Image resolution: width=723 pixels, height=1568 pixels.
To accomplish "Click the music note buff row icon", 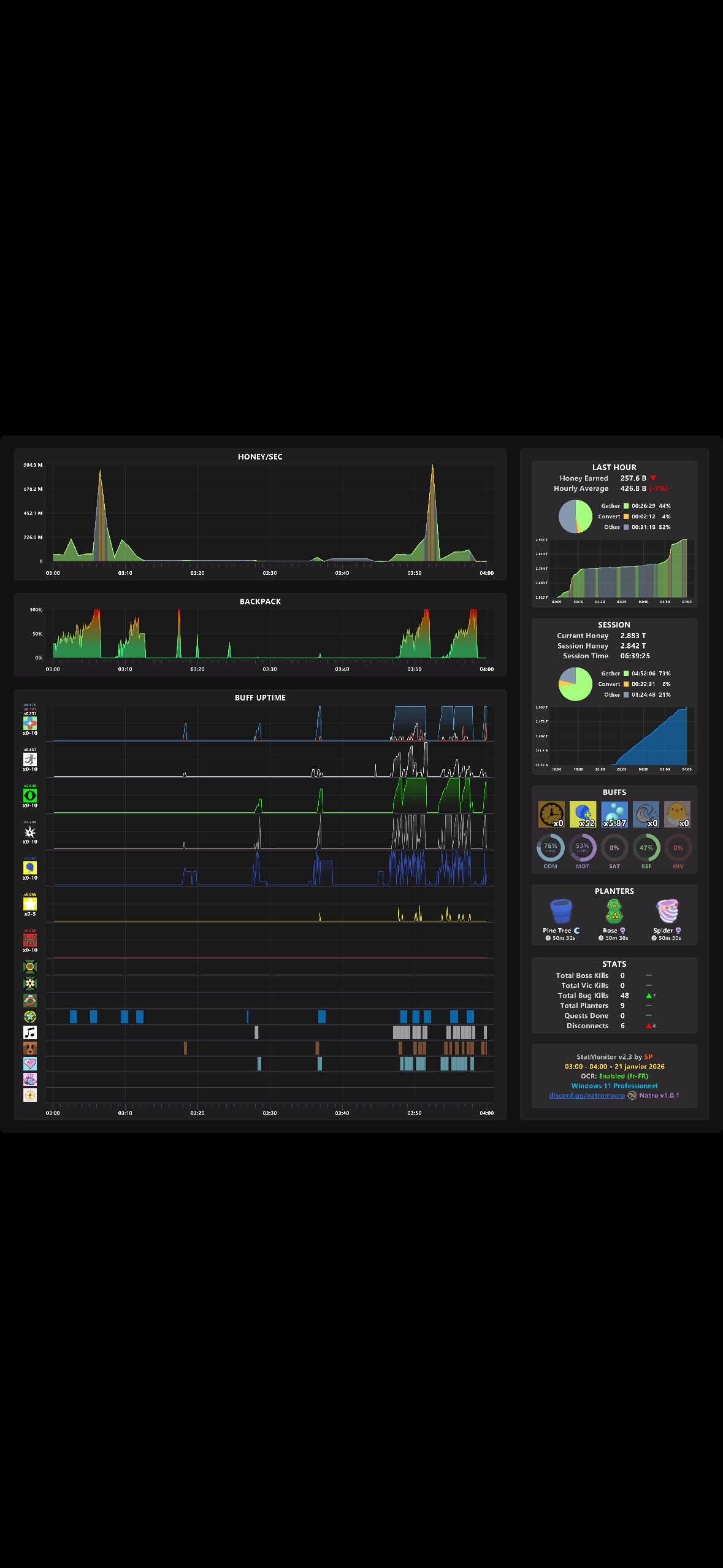I will pos(30,1032).
